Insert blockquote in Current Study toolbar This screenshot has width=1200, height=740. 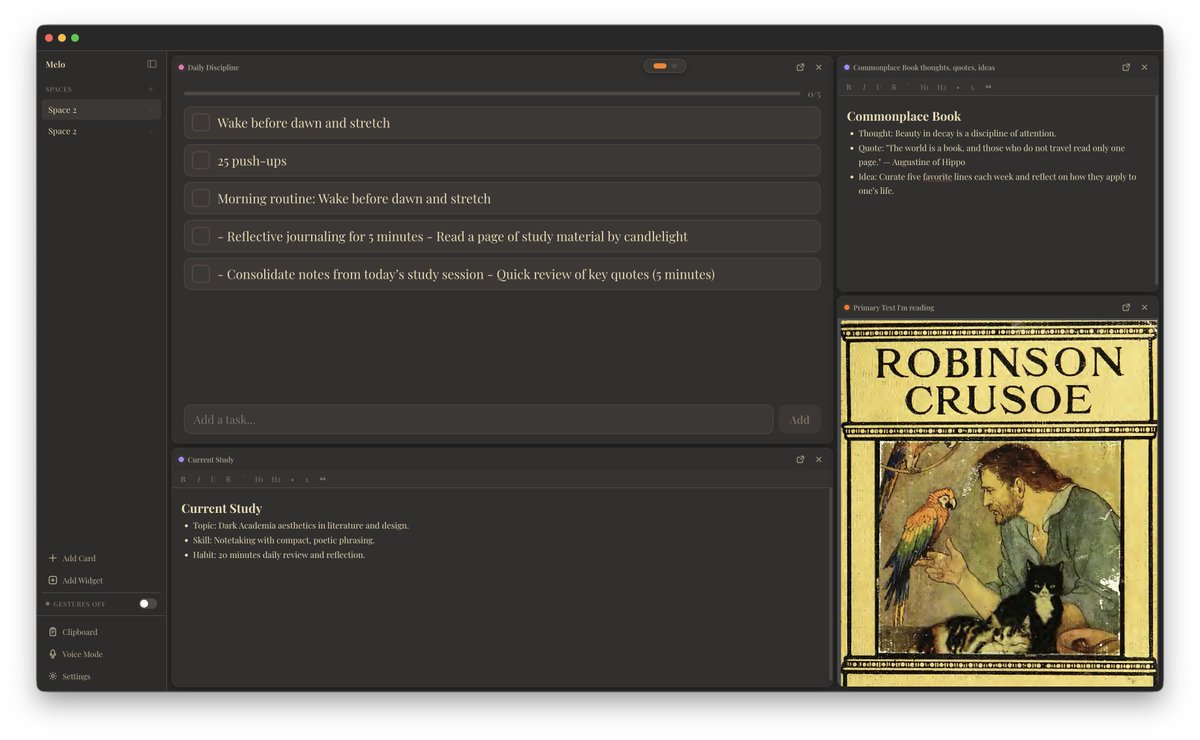[322, 479]
